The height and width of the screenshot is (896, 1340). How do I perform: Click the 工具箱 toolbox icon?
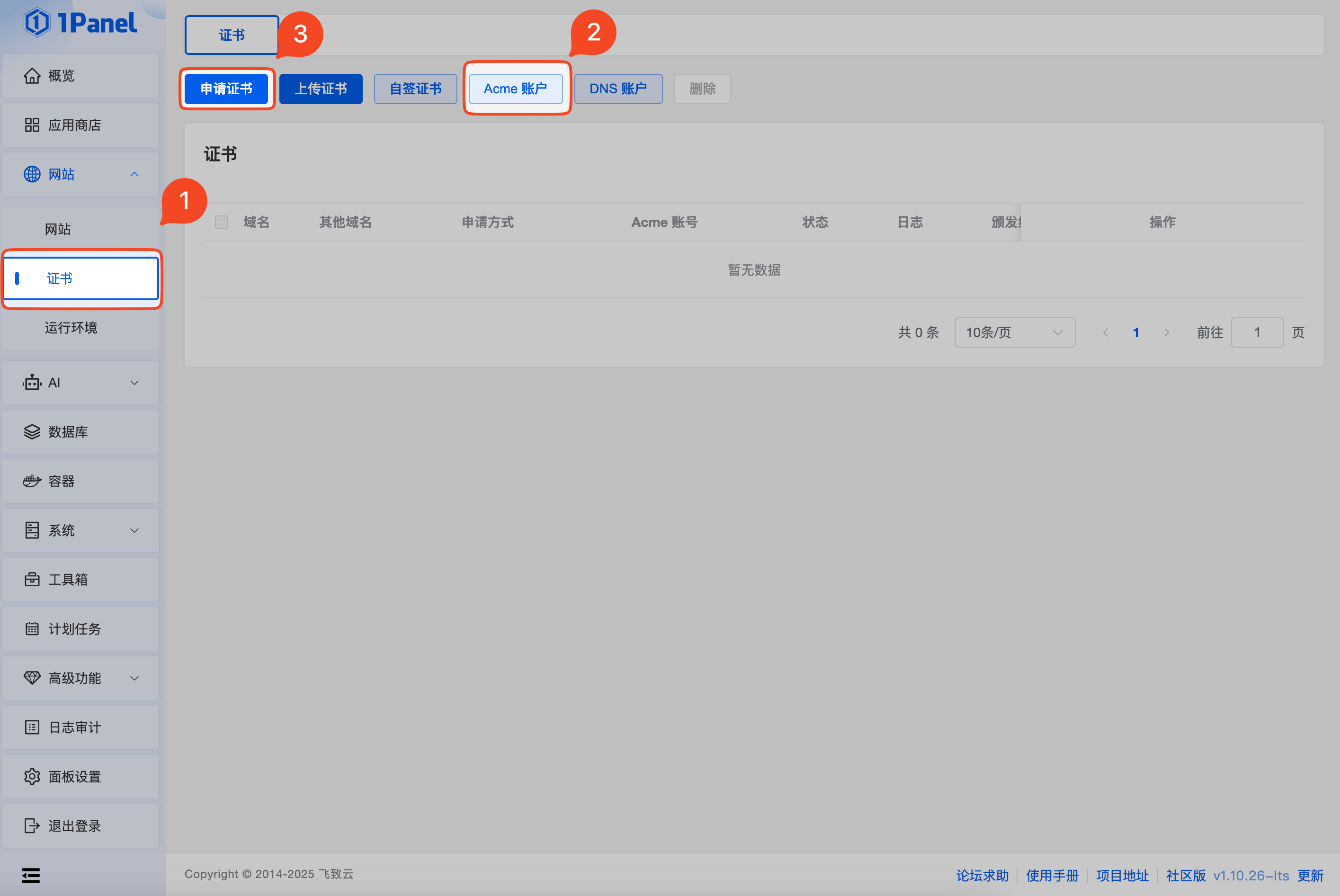pos(32,580)
